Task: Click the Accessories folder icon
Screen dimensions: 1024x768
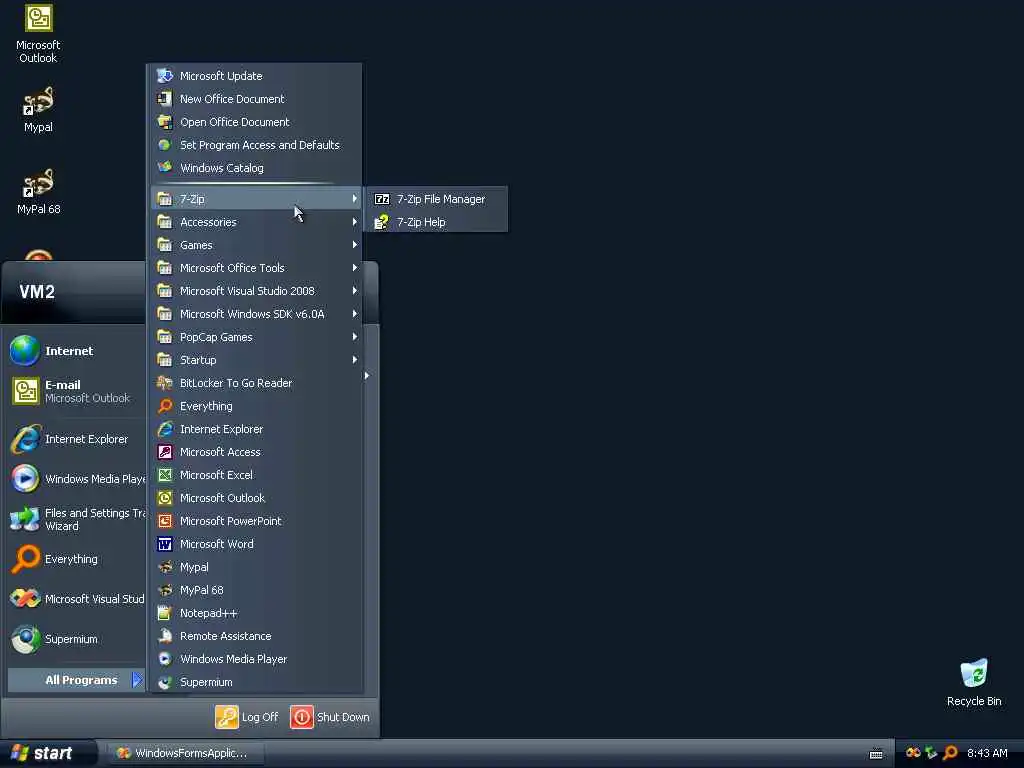Action: [x=165, y=222]
